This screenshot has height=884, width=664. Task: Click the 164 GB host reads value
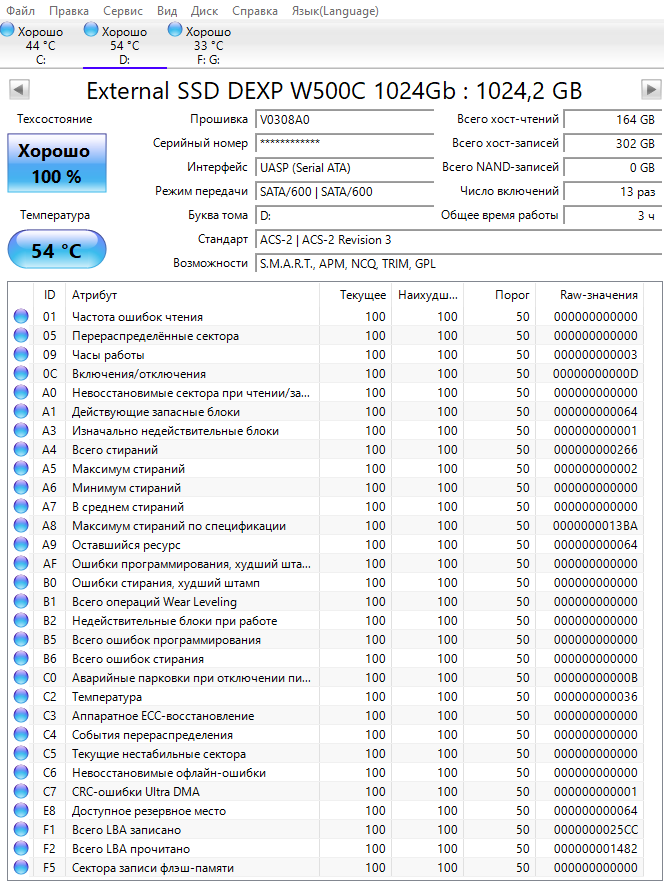click(x=612, y=120)
